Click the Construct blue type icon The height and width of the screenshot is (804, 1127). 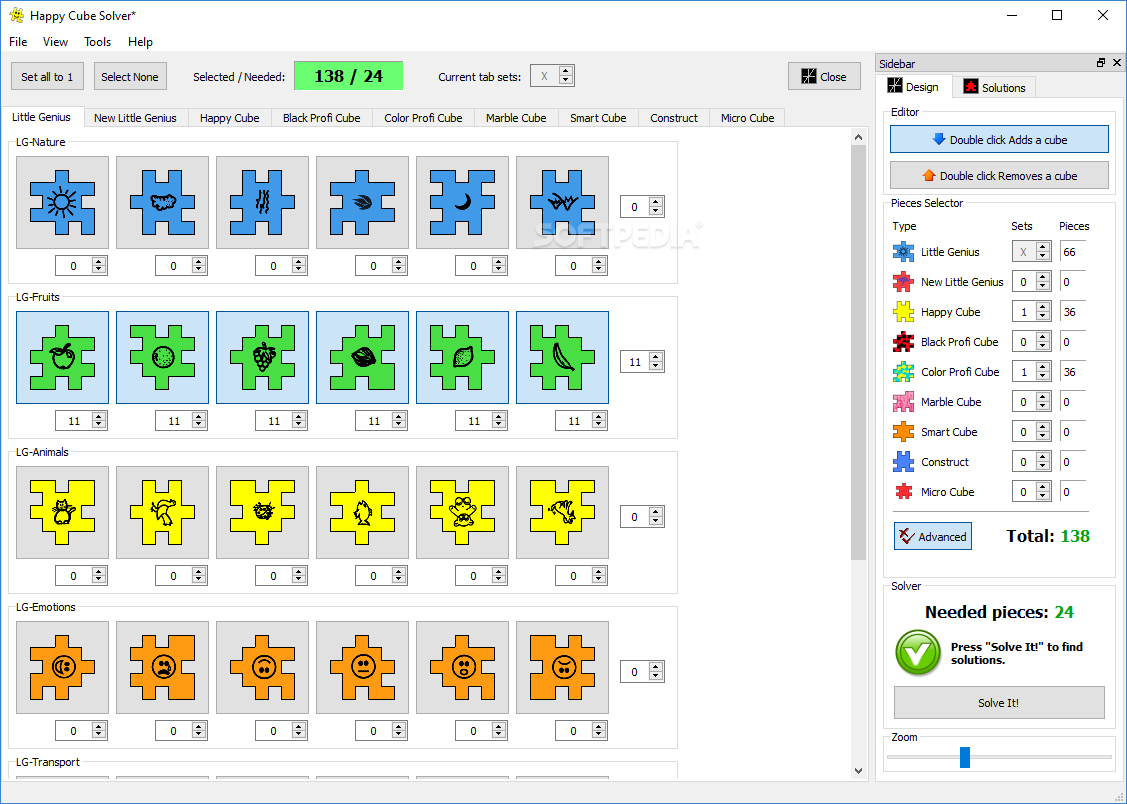pyautogui.click(x=903, y=462)
